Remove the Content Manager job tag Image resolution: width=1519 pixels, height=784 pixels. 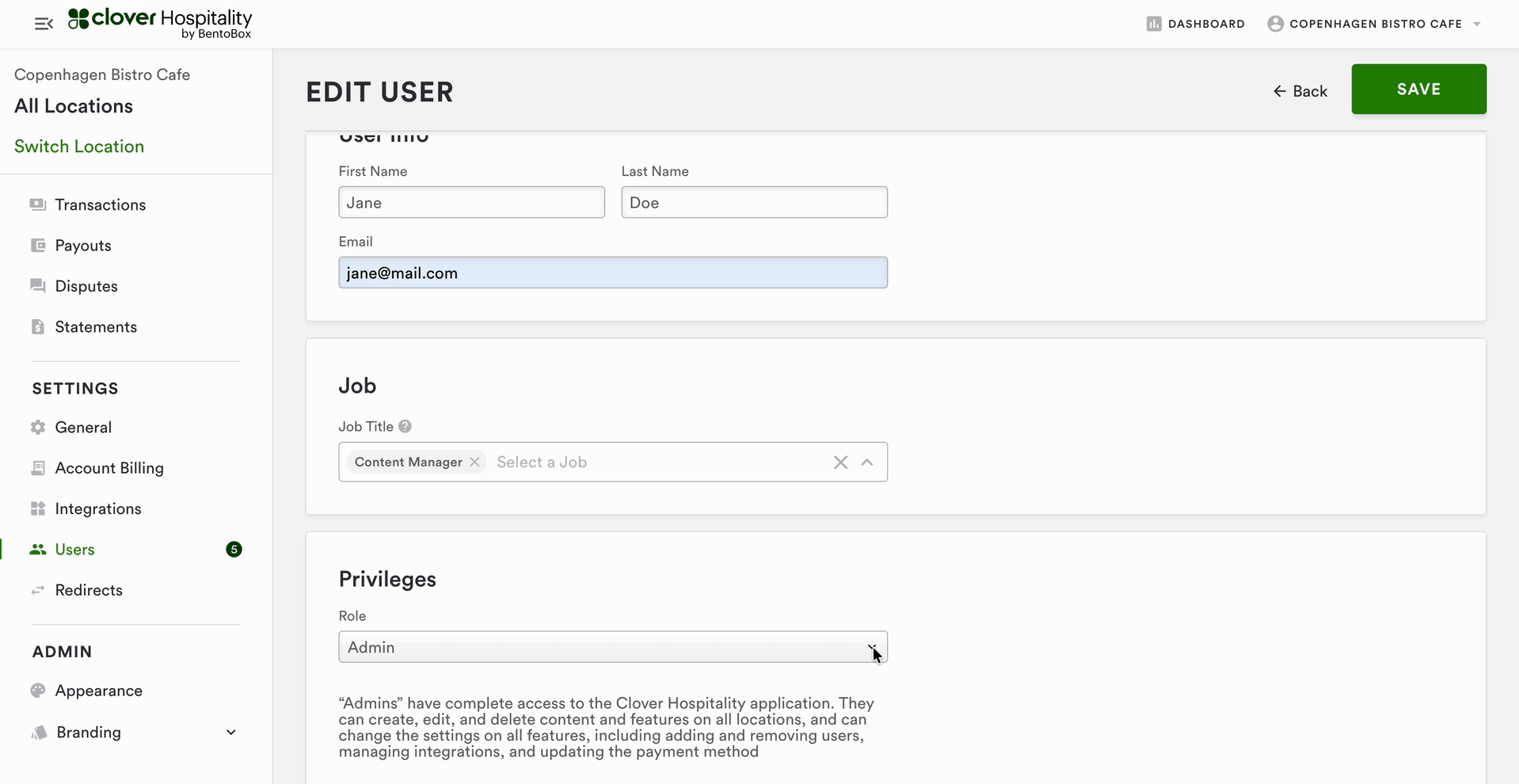point(474,462)
